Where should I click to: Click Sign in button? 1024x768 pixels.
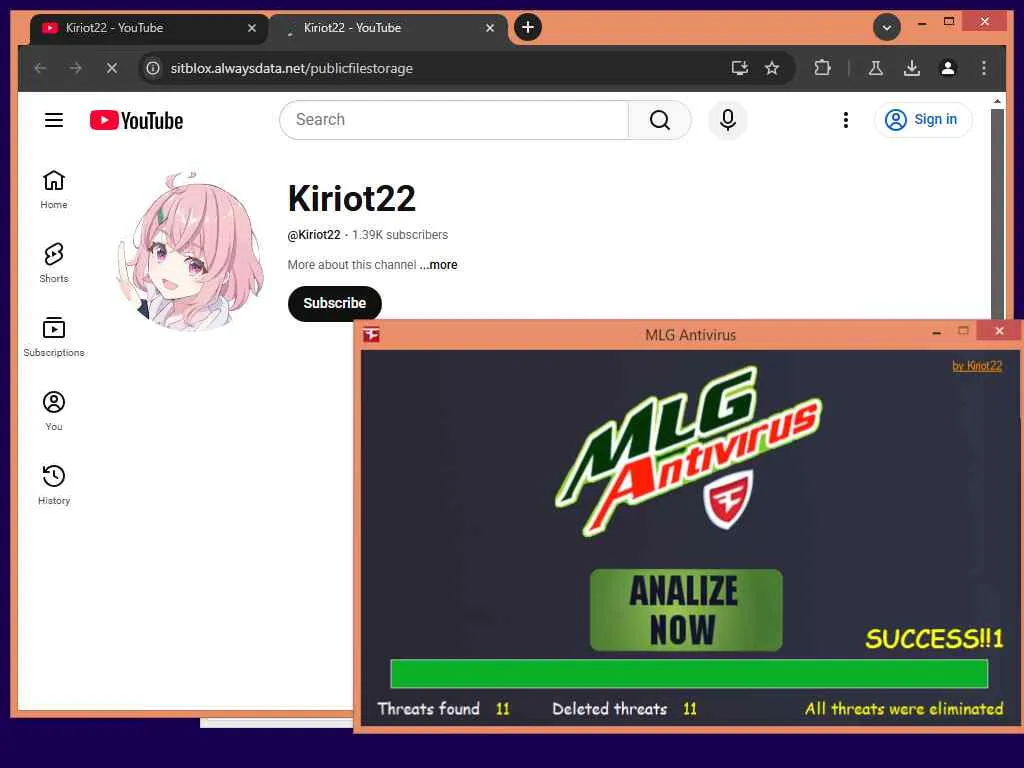[923, 120]
